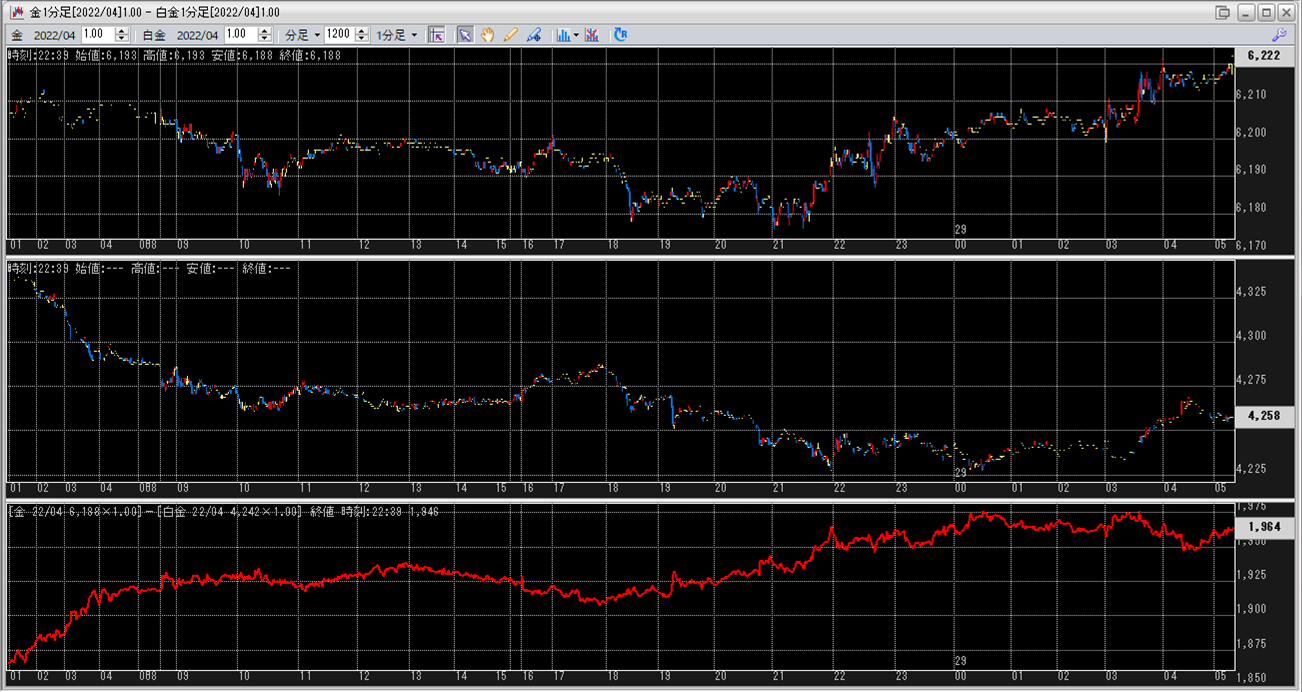Increase the 金 ratio stepper value
1302x692 pixels.
click(122, 31)
